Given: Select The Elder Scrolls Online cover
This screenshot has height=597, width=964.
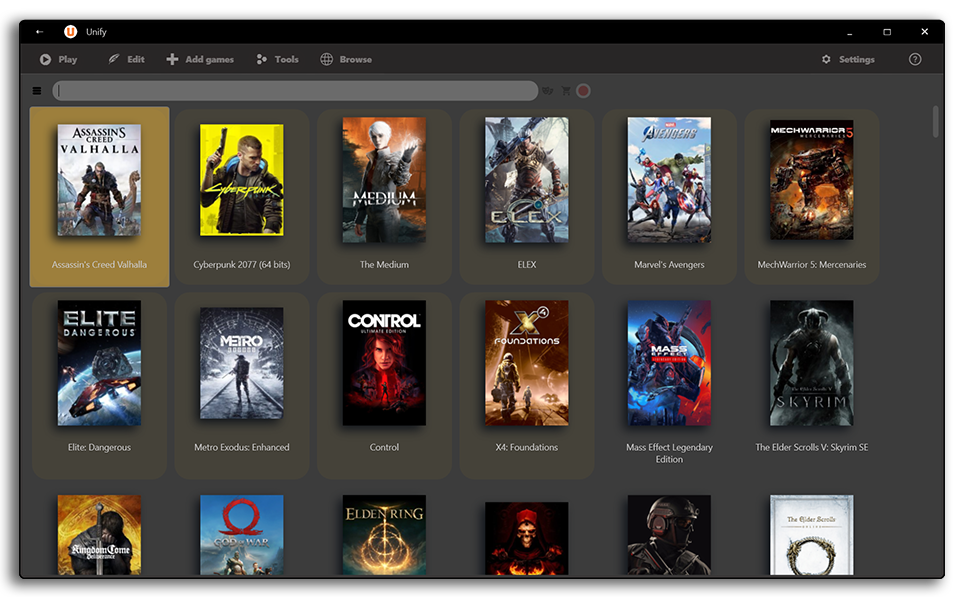Looking at the screenshot, I should coord(812,535).
